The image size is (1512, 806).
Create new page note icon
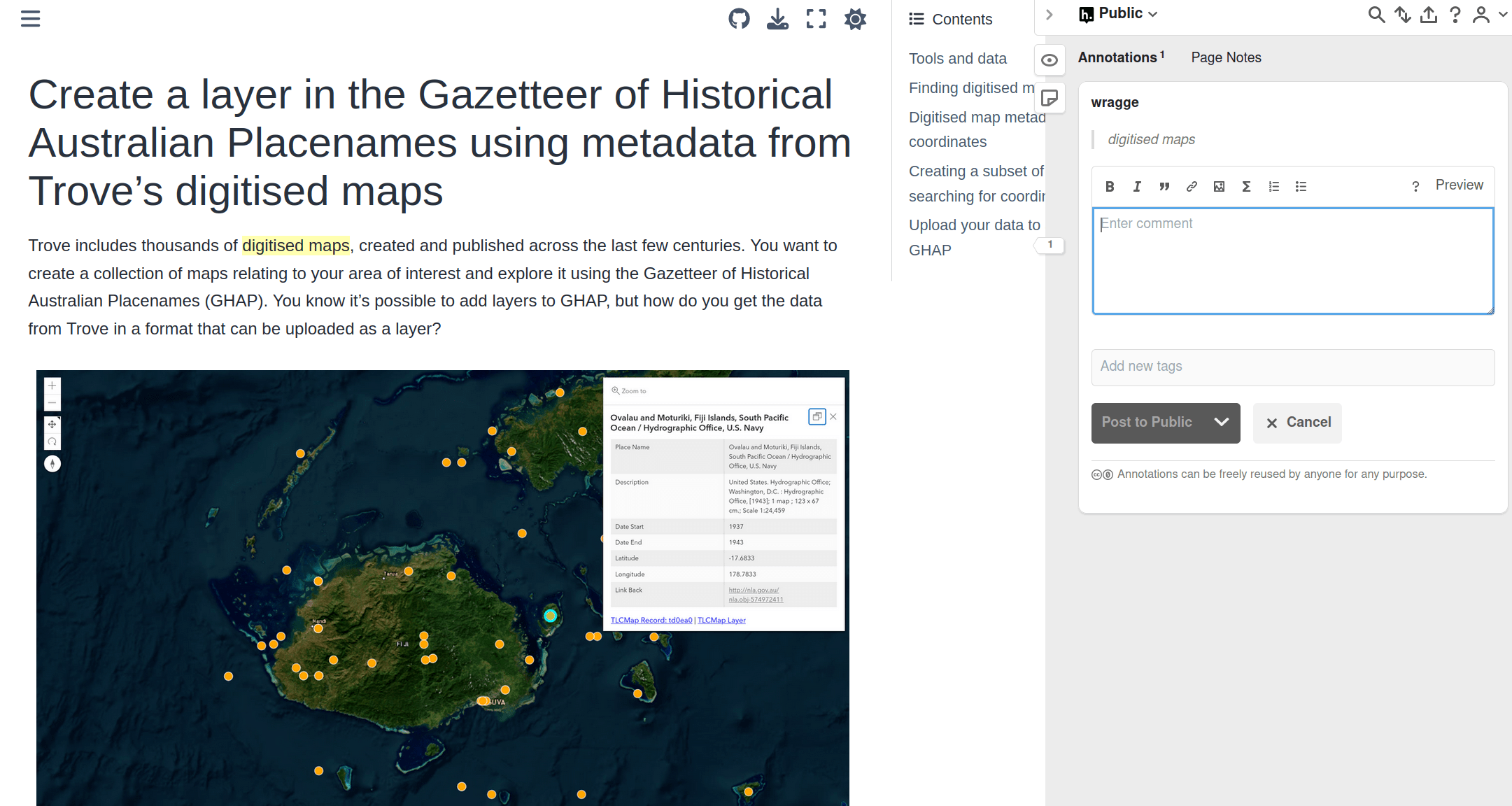[x=1049, y=98]
